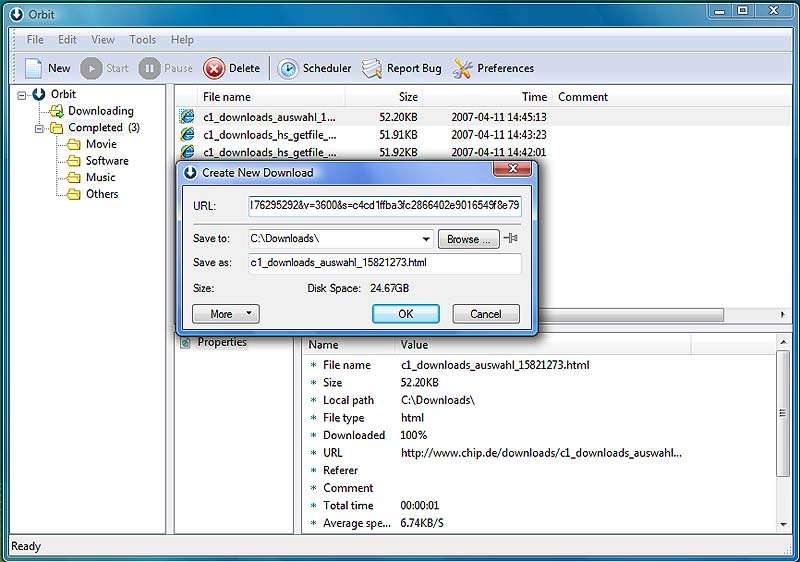Click the Report Bug icon
The width and height of the screenshot is (800, 562).
pyautogui.click(x=372, y=68)
